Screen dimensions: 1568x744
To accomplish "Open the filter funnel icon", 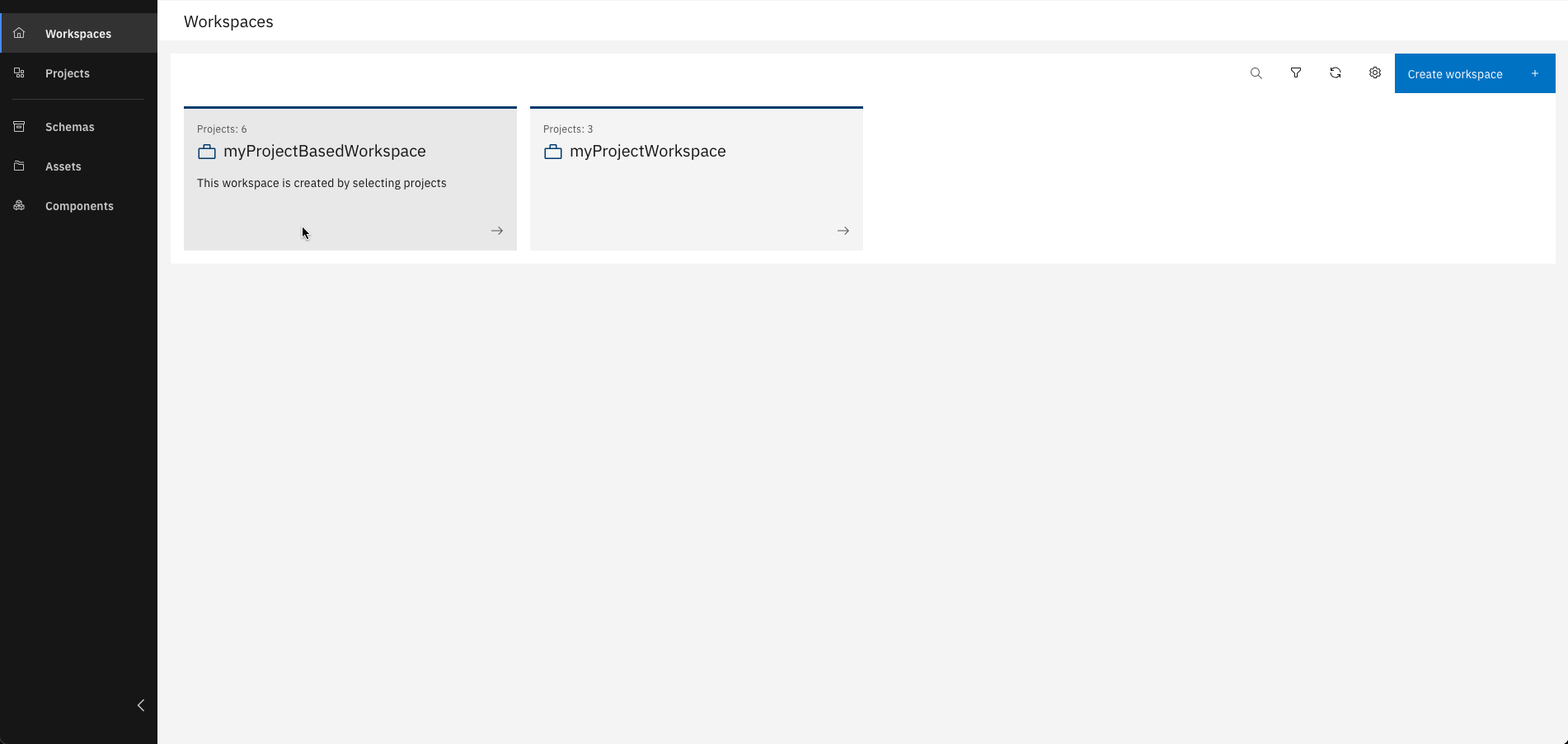I will coord(1295,73).
